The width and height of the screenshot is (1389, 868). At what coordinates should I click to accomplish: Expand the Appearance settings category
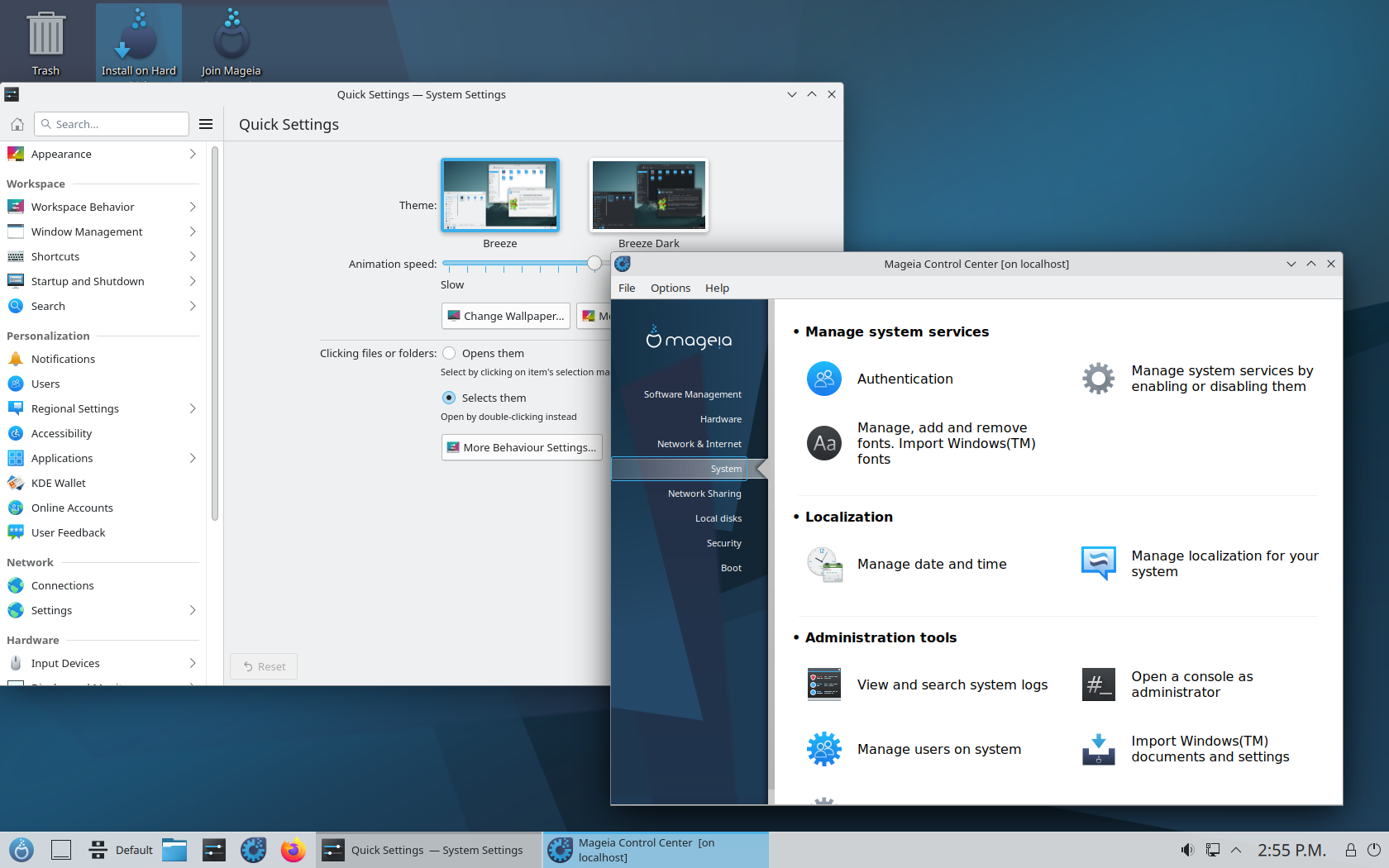tap(103, 154)
